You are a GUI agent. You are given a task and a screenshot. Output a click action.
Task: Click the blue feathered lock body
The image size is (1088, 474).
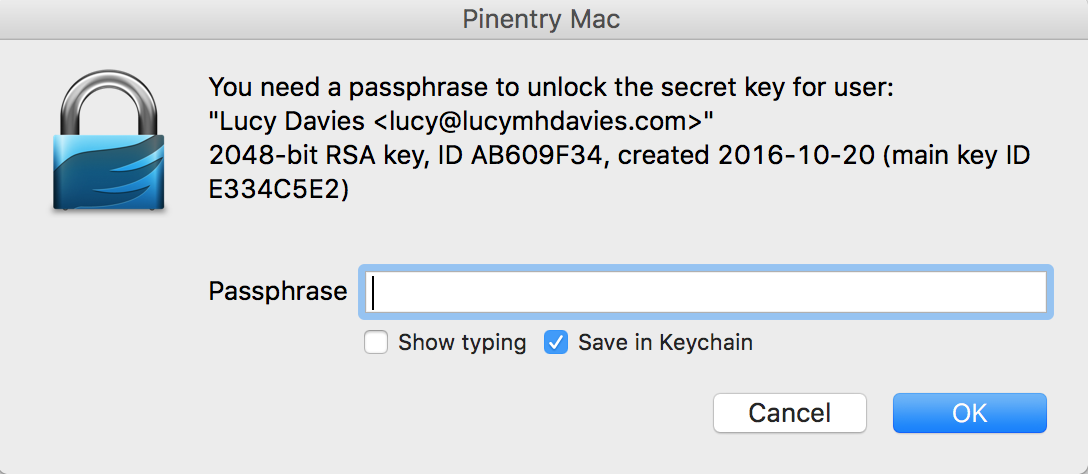[x=109, y=173]
